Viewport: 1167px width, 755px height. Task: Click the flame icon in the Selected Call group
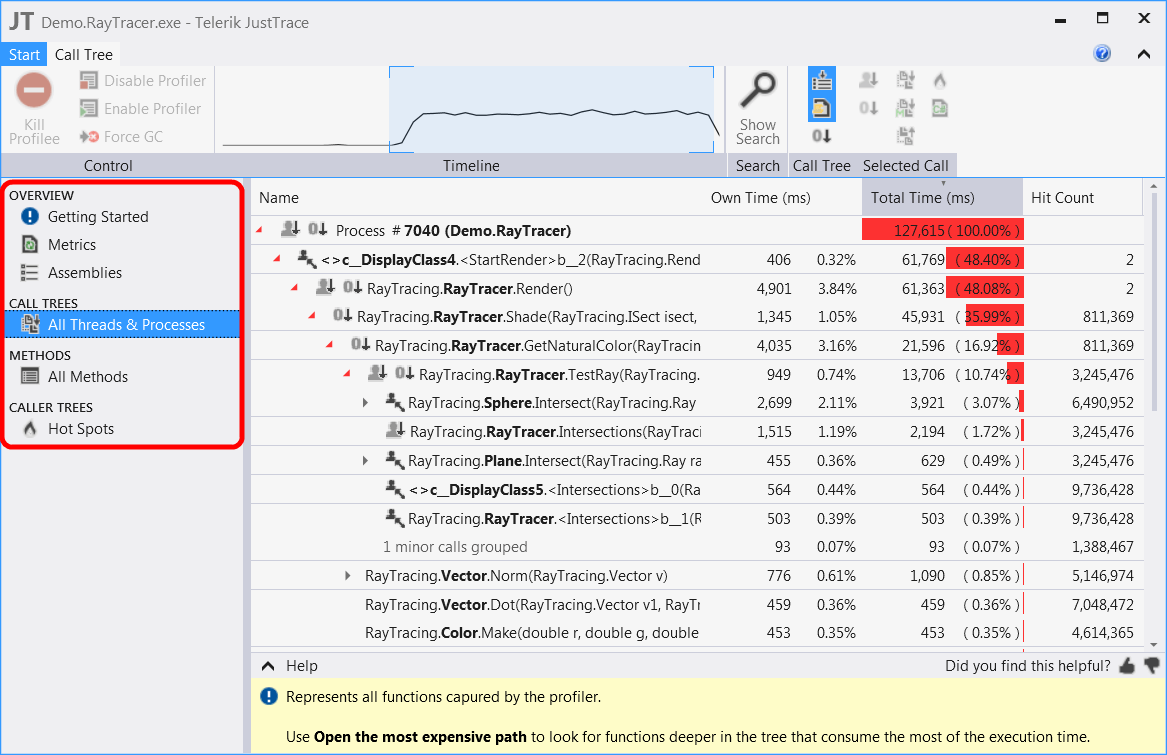940,80
